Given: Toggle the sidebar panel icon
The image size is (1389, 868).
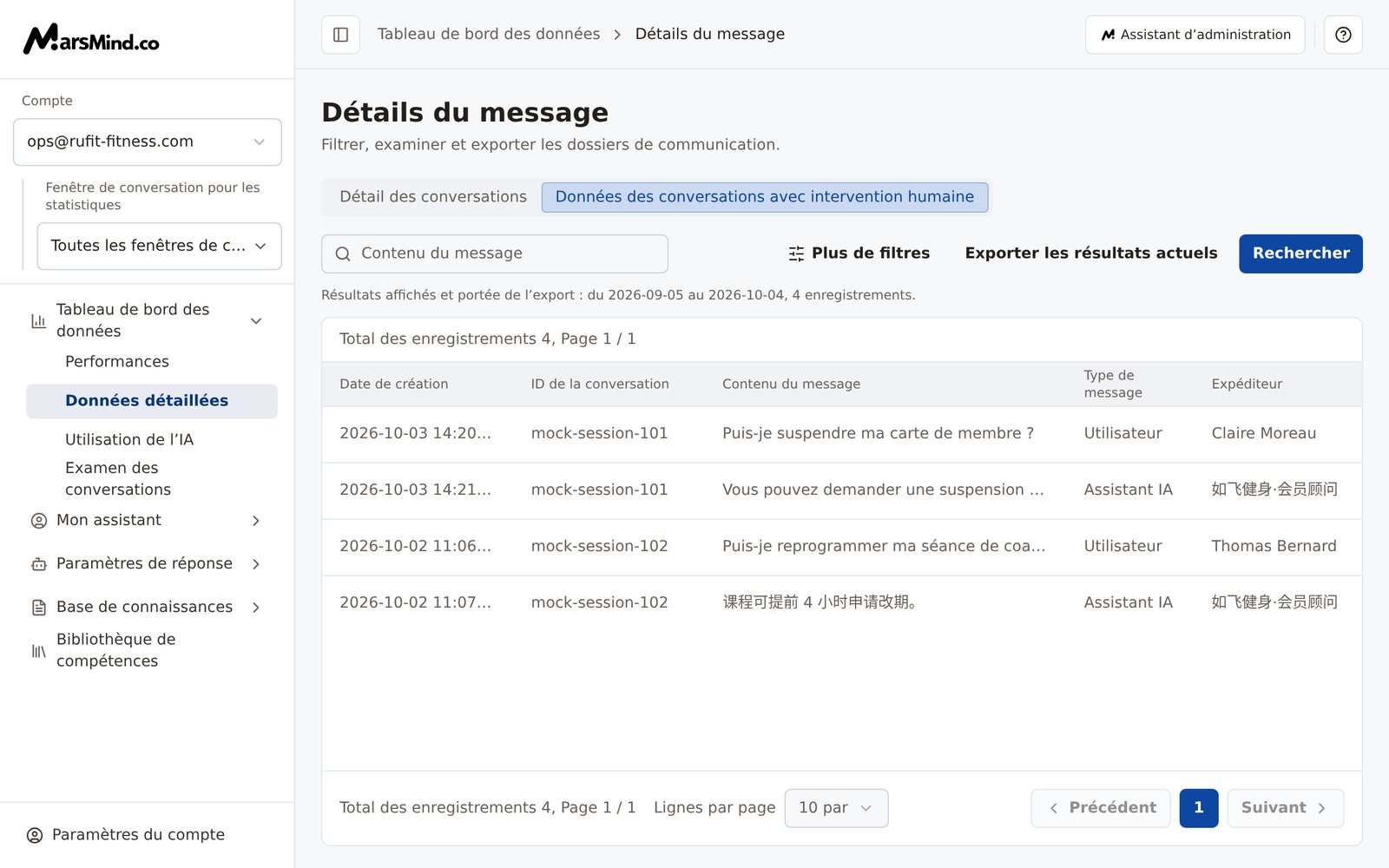Looking at the screenshot, I should click(x=341, y=35).
